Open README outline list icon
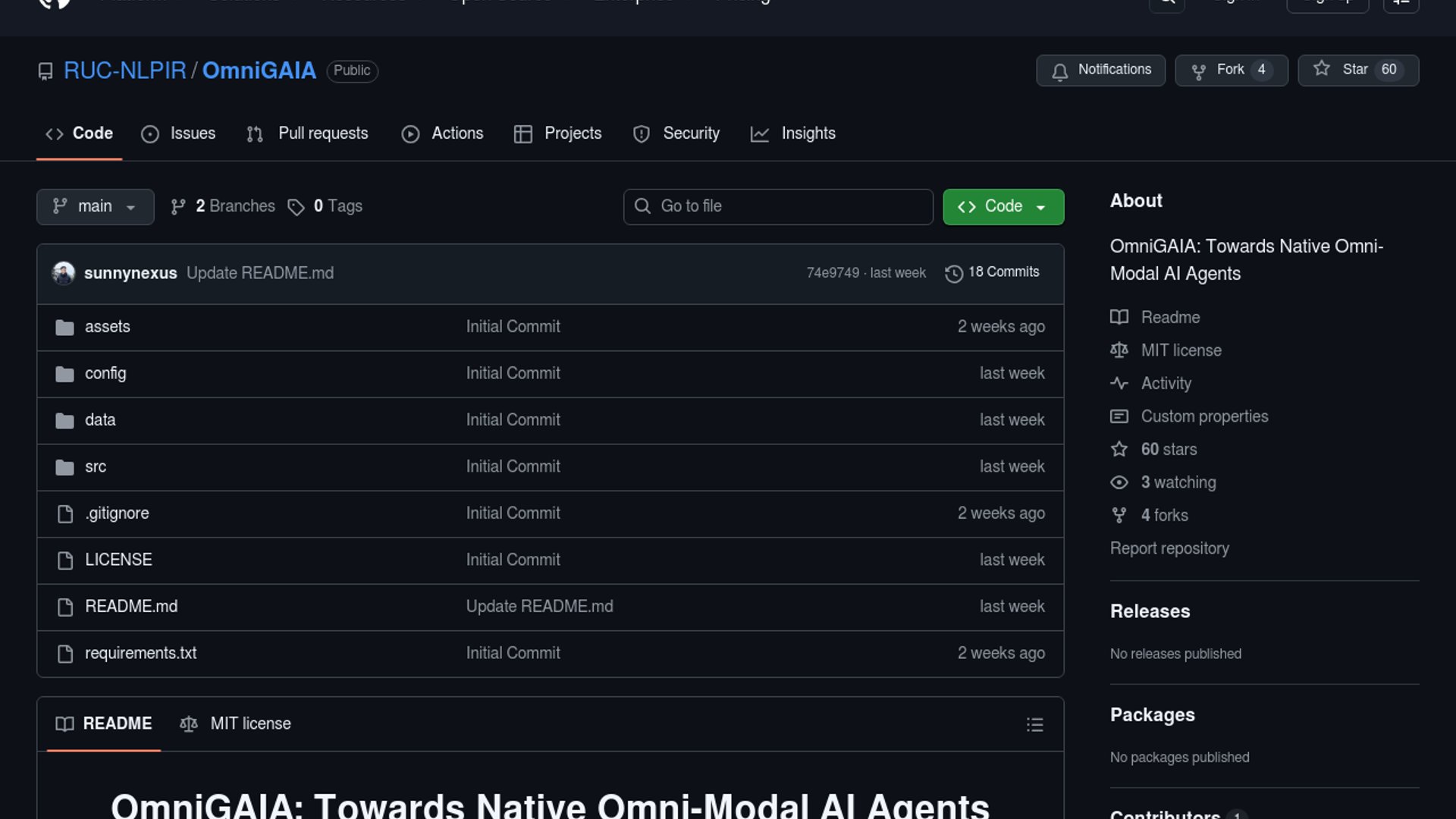The image size is (1456, 819). pyautogui.click(x=1034, y=725)
